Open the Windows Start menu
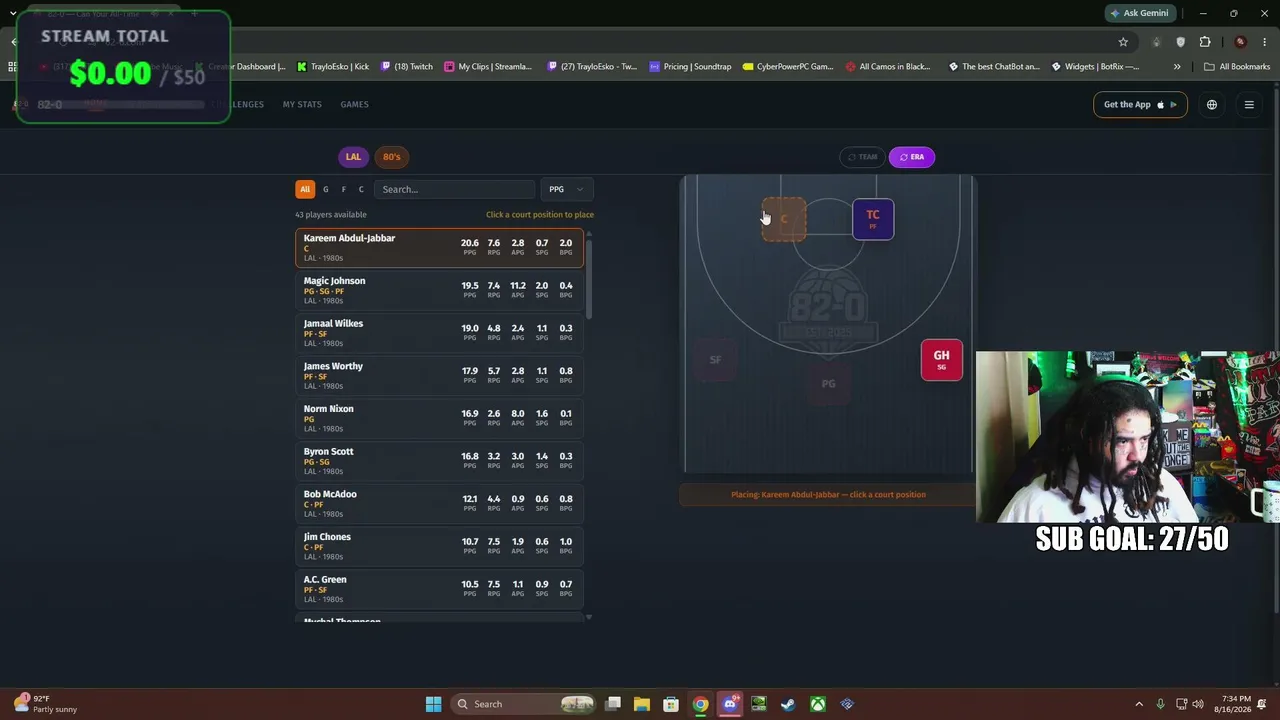Viewport: 1280px width, 720px height. point(433,704)
